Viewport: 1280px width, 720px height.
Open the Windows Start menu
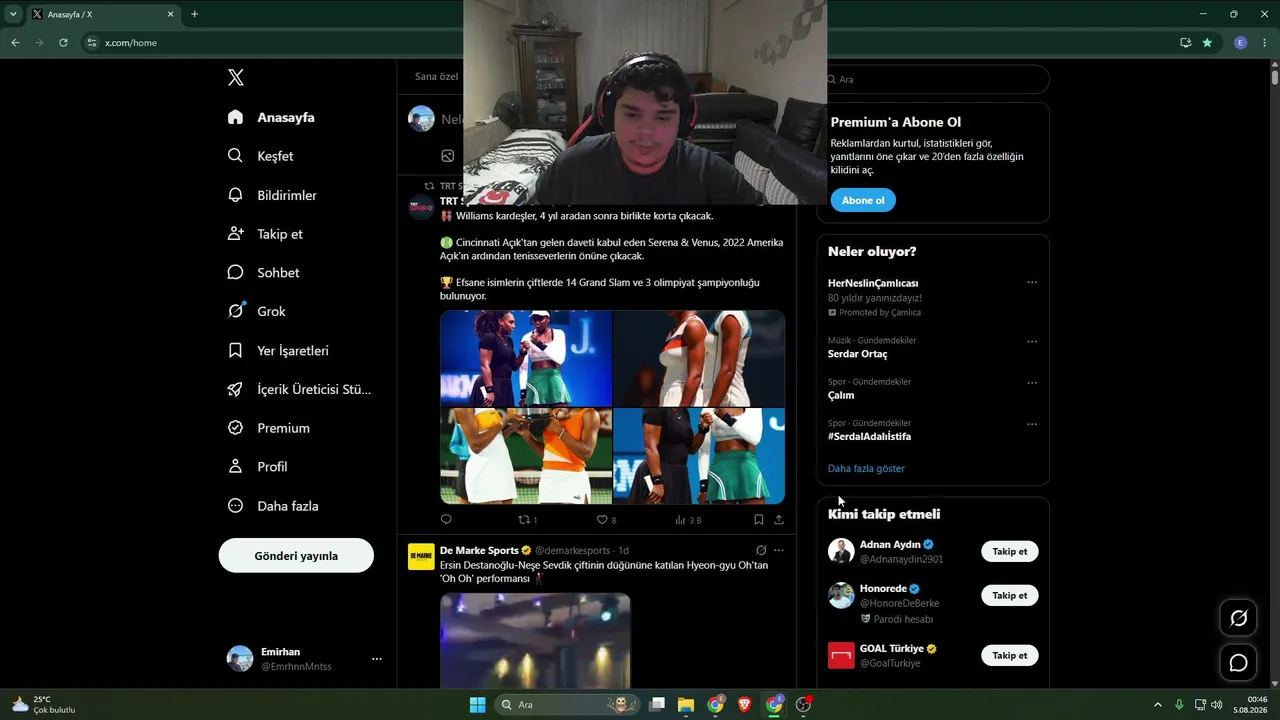(x=477, y=704)
